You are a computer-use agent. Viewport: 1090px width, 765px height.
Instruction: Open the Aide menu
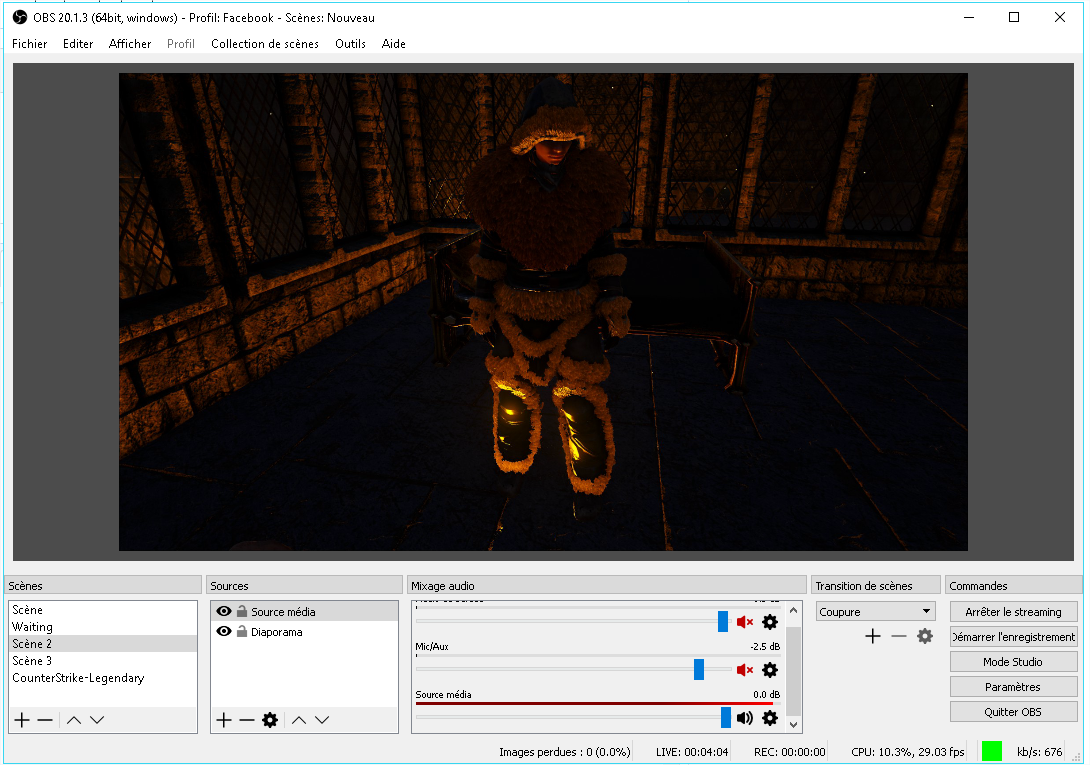click(x=393, y=44)
